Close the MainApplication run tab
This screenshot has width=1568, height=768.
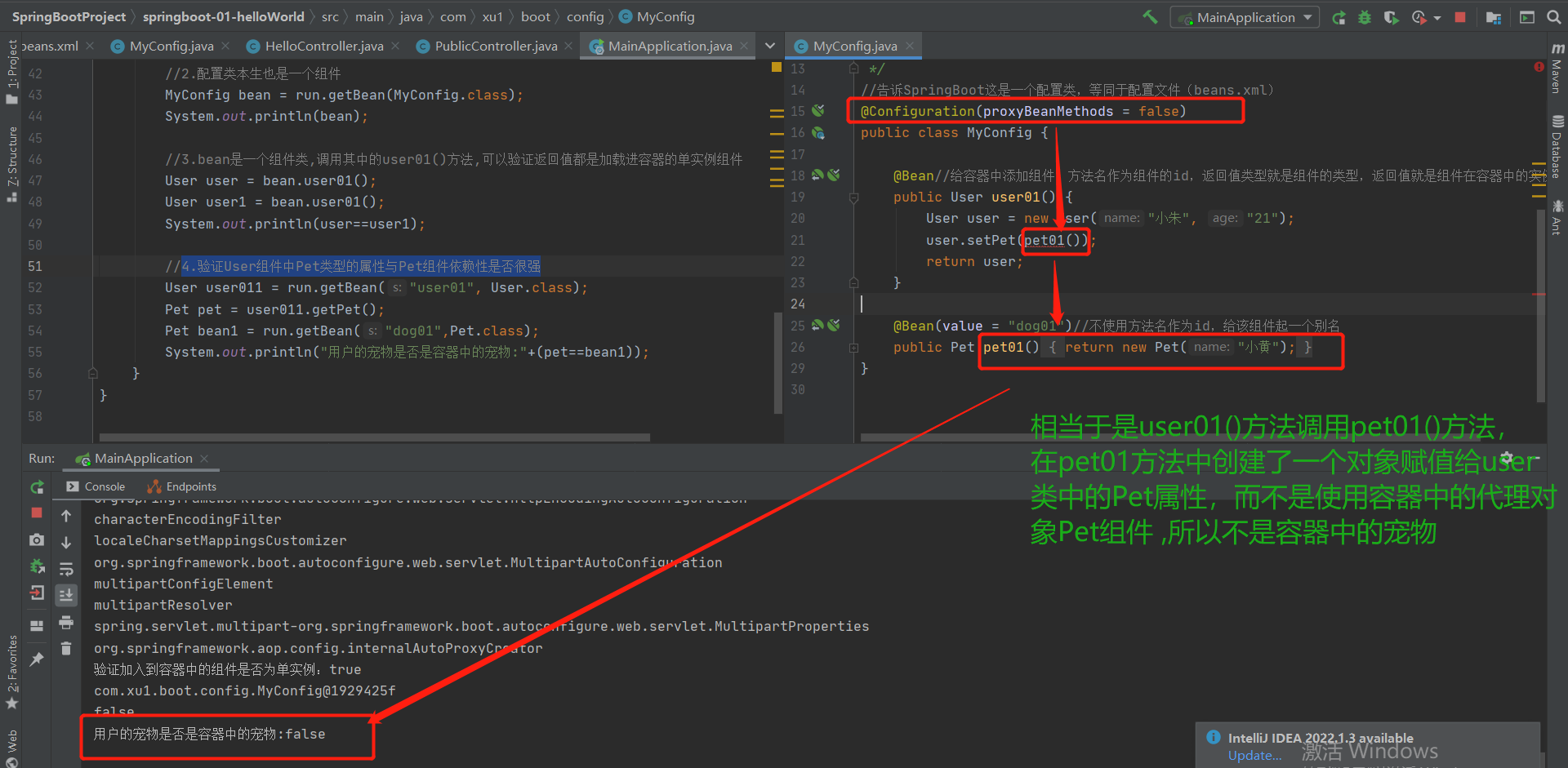pyautogui.click(x=204, y=459)
